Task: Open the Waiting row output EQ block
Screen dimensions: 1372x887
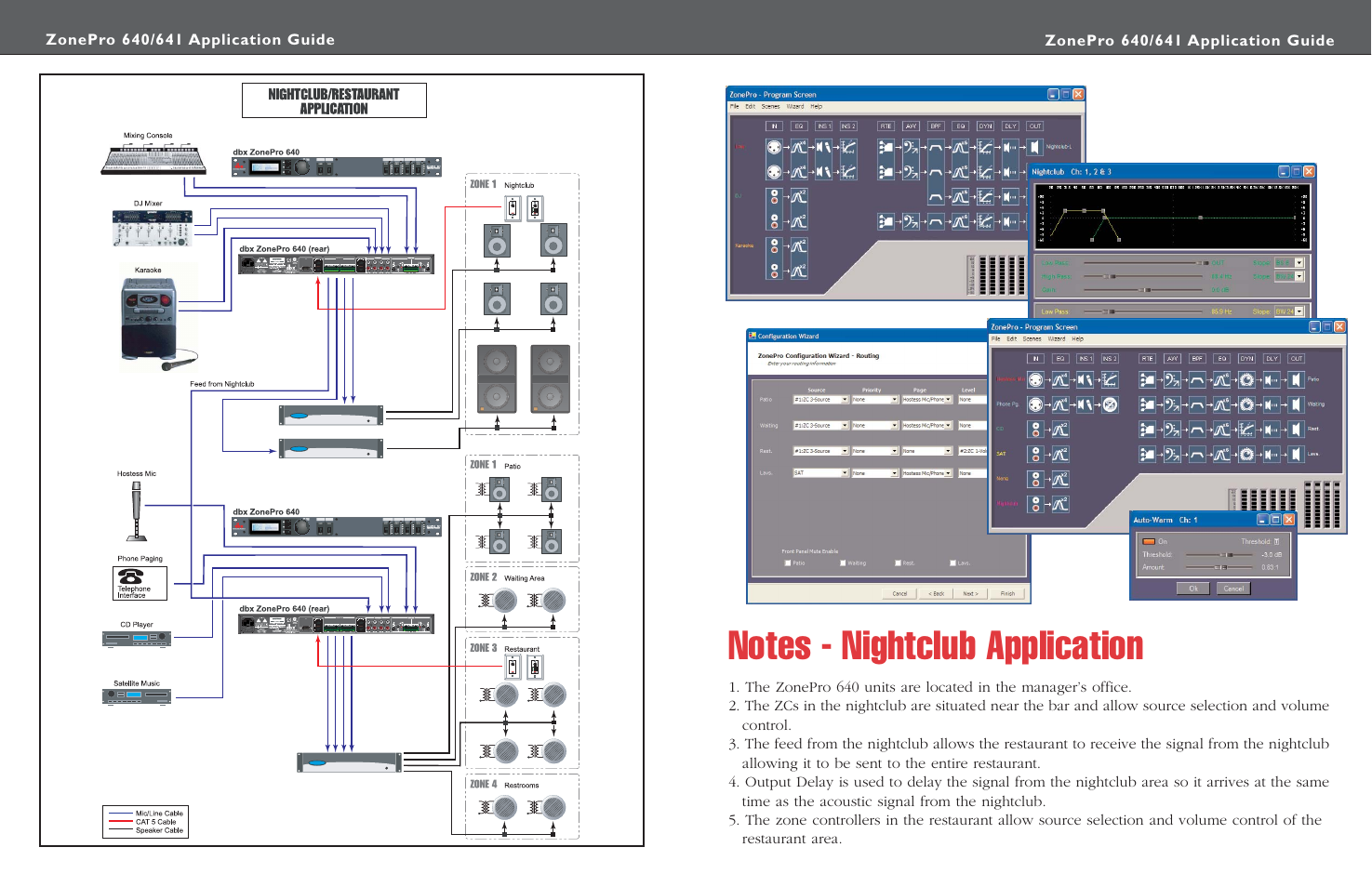Action: pos(1221,404)
